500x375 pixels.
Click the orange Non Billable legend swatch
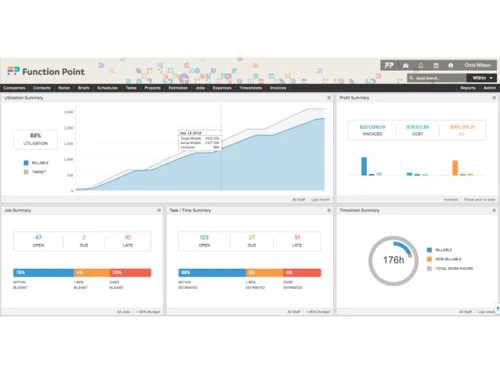[x=429, y=259]
